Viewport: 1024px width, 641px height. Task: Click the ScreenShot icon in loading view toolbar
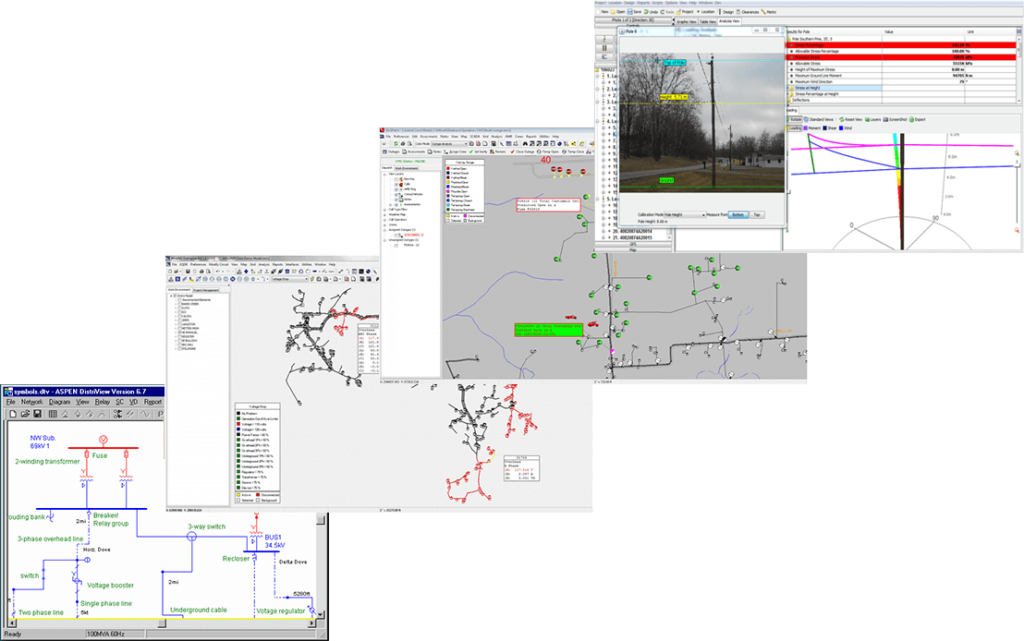click(886, 119)
